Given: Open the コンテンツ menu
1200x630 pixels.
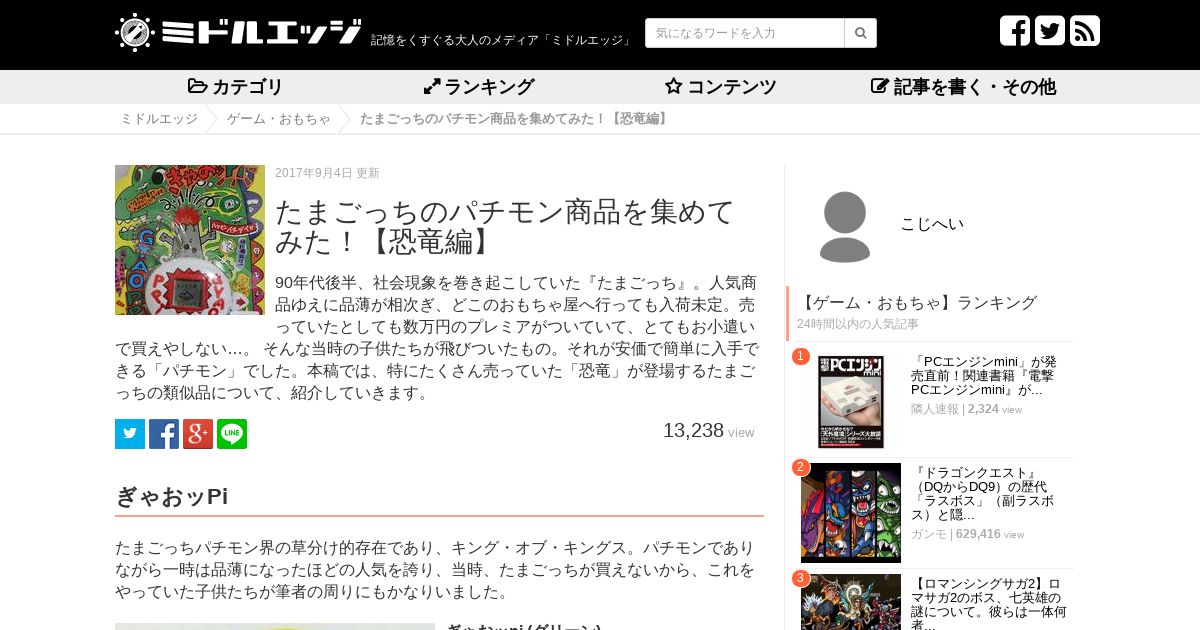Looking at the screenshot, I should coord(721,87).
